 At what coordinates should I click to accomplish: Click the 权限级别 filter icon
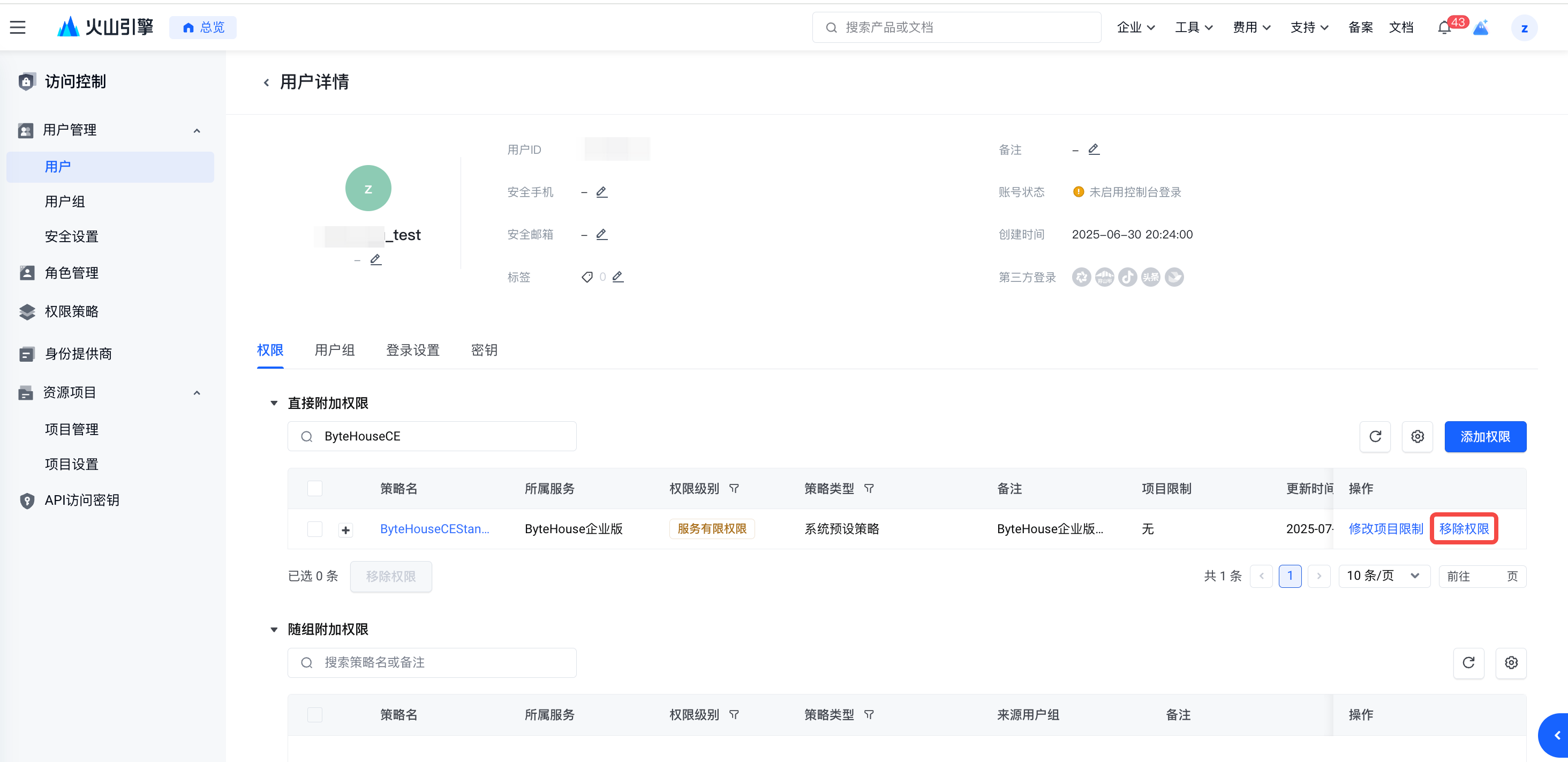click(x=734, y=489)
